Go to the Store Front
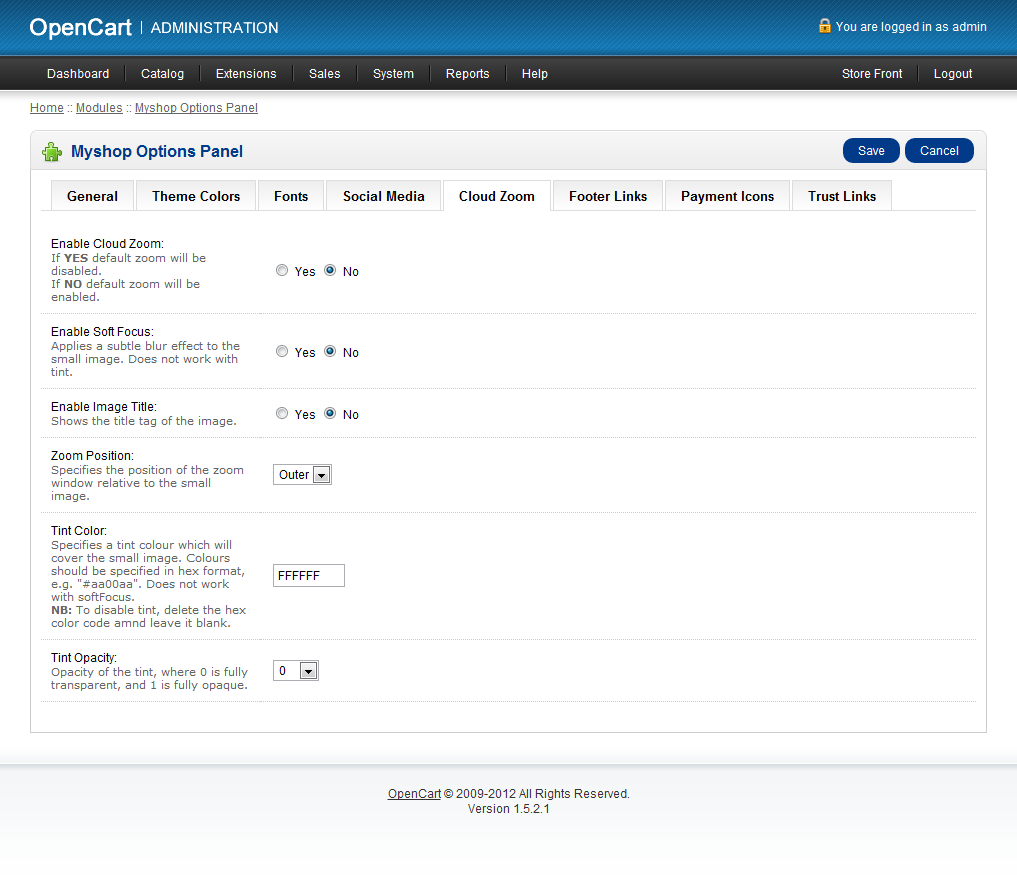Viewport: 1017px width, 876px height. point(872,74)
